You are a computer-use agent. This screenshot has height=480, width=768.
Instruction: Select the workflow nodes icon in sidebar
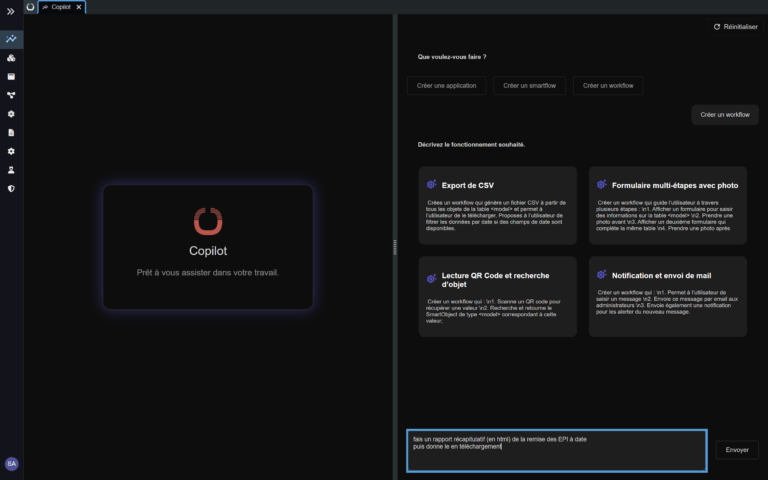pyautogui.click(x=11, y=95)
